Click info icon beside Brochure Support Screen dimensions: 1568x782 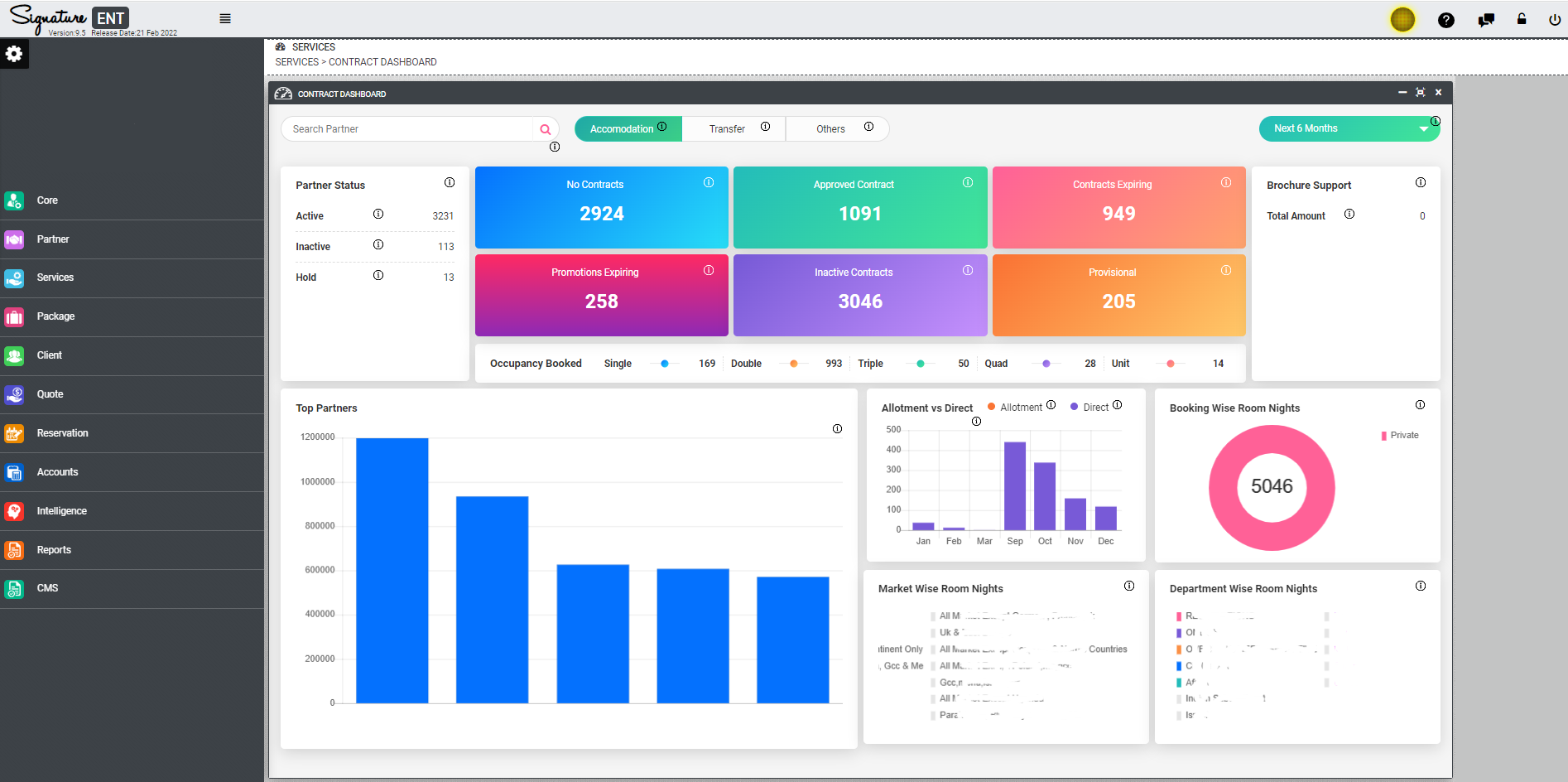pos(1421,182)
